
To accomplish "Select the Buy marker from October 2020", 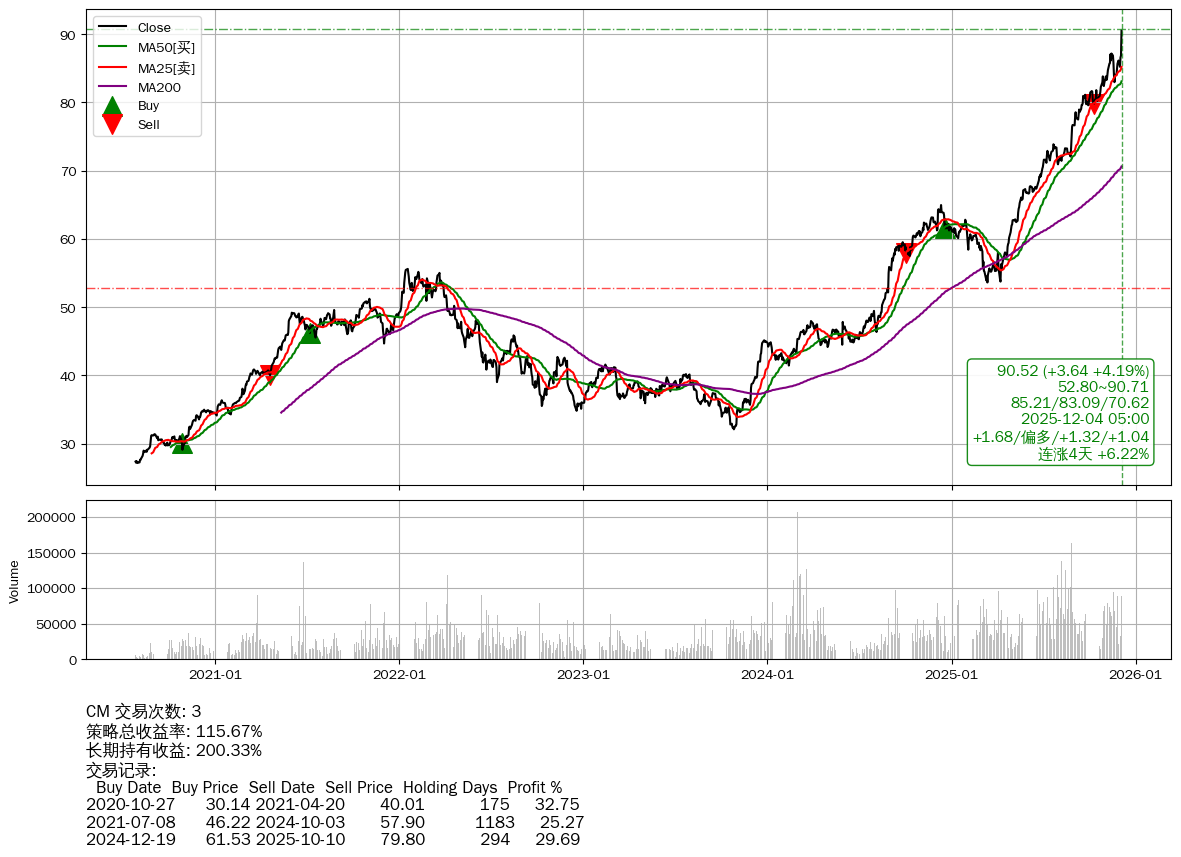I will click(182, 444).
